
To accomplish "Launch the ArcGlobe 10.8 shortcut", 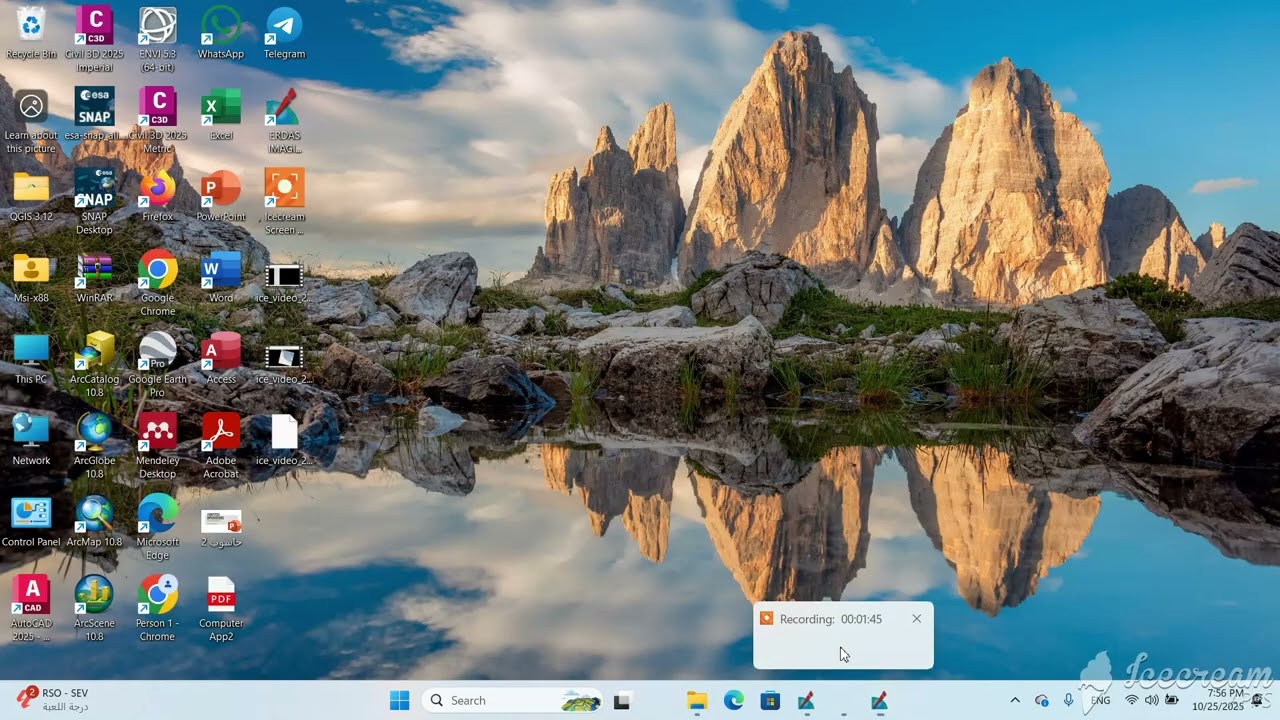I will coord(94,446).
